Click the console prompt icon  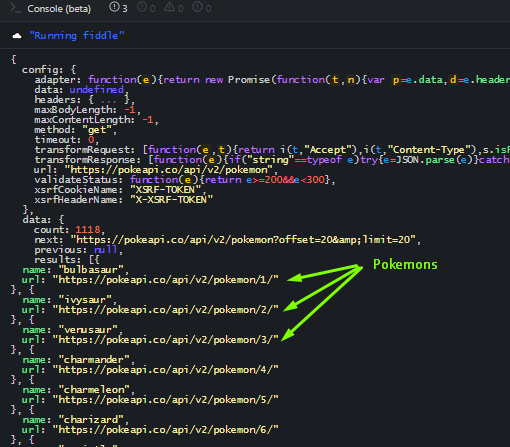15,8
